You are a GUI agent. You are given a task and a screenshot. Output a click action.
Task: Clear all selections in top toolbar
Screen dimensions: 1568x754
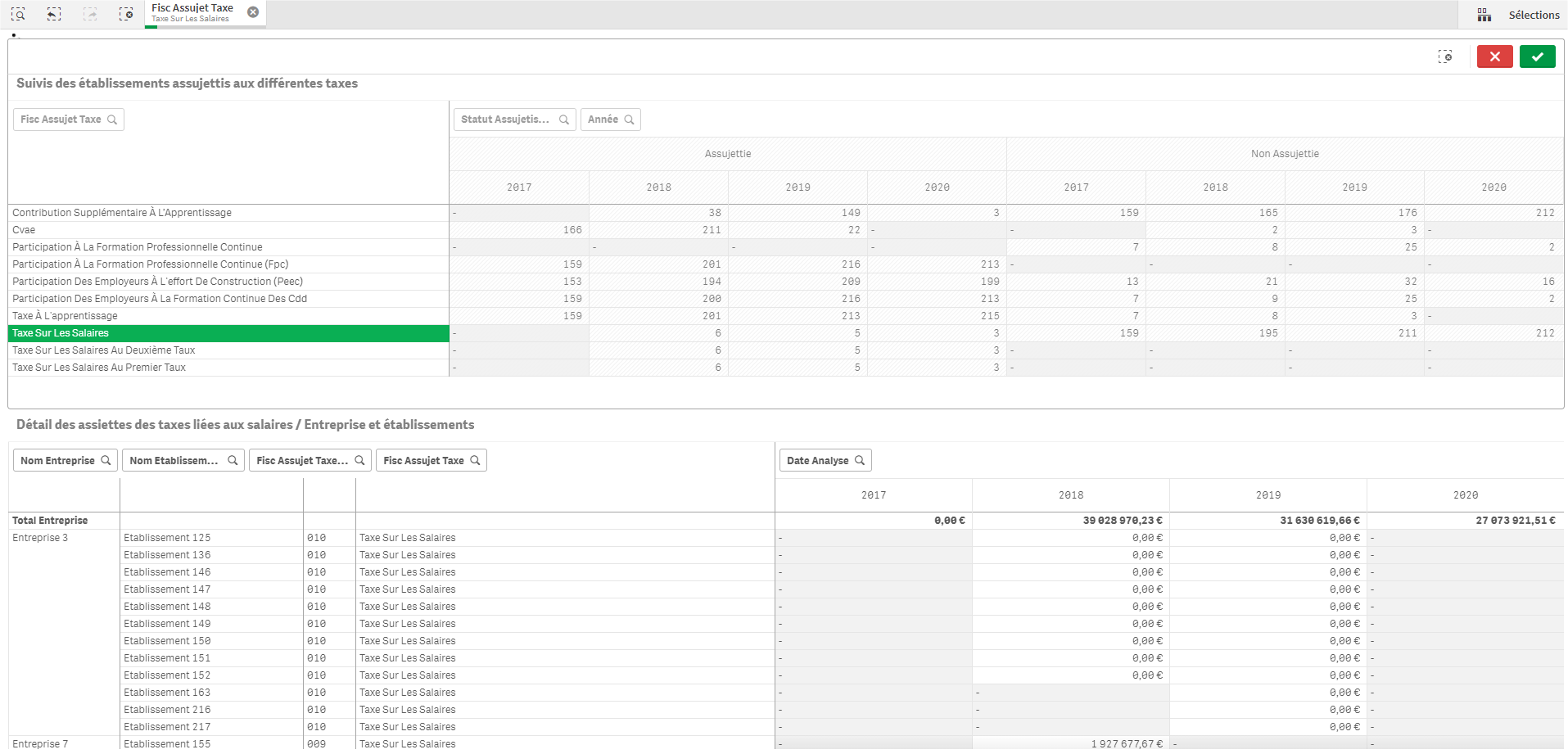(x=126, y=14)
